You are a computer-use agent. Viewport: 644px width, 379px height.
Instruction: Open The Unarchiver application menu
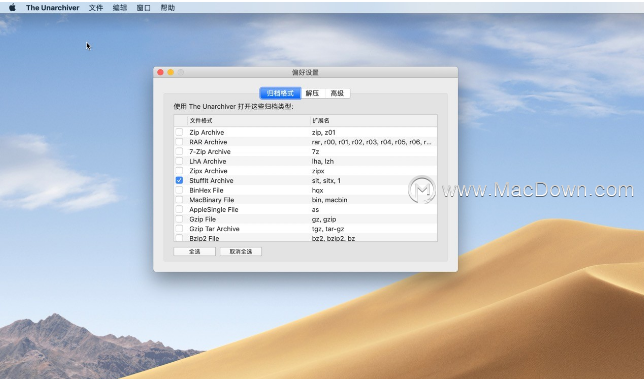coord(53,7)
